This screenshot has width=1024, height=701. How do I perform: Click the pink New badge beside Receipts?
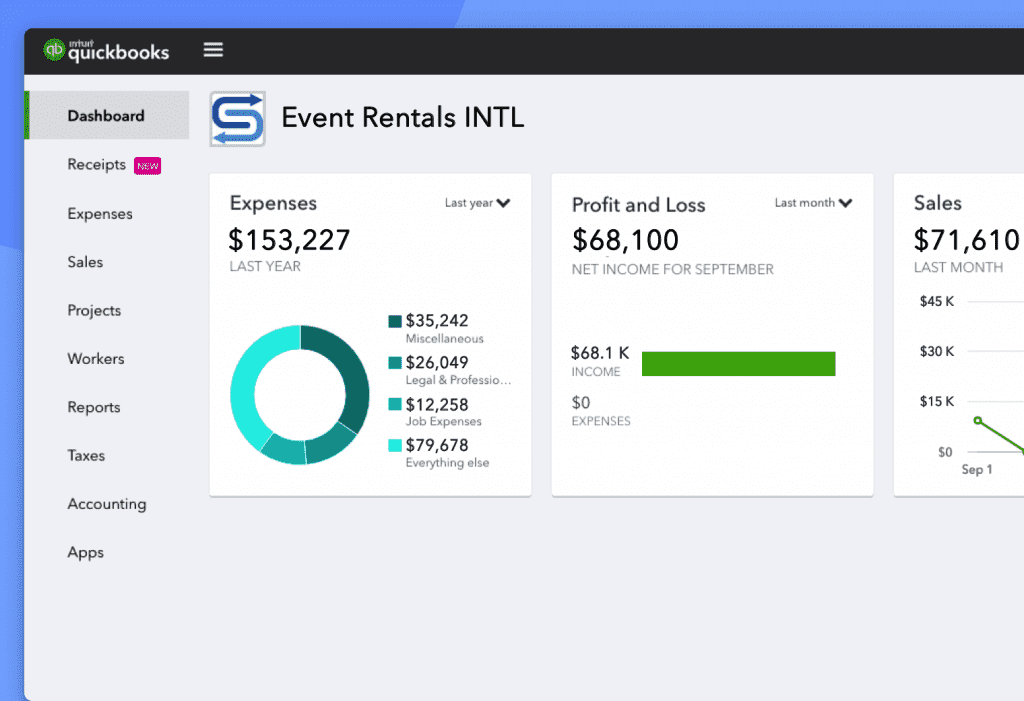[x=148, y=166]
